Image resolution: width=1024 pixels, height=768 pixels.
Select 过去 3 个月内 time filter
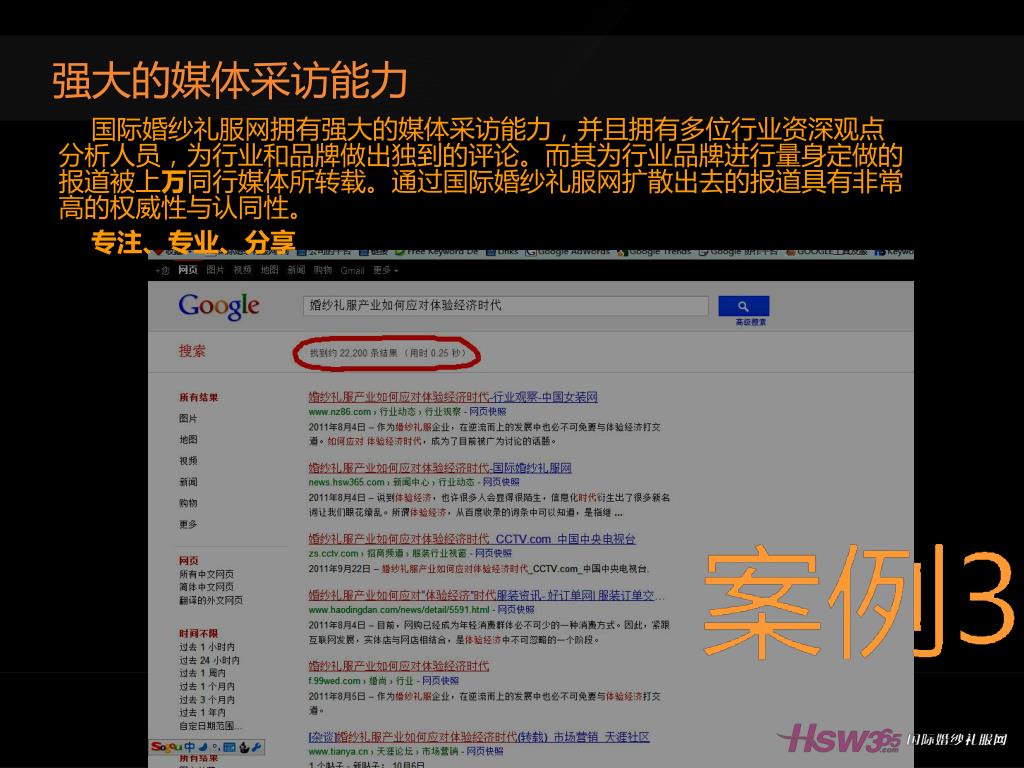(207, 700)
